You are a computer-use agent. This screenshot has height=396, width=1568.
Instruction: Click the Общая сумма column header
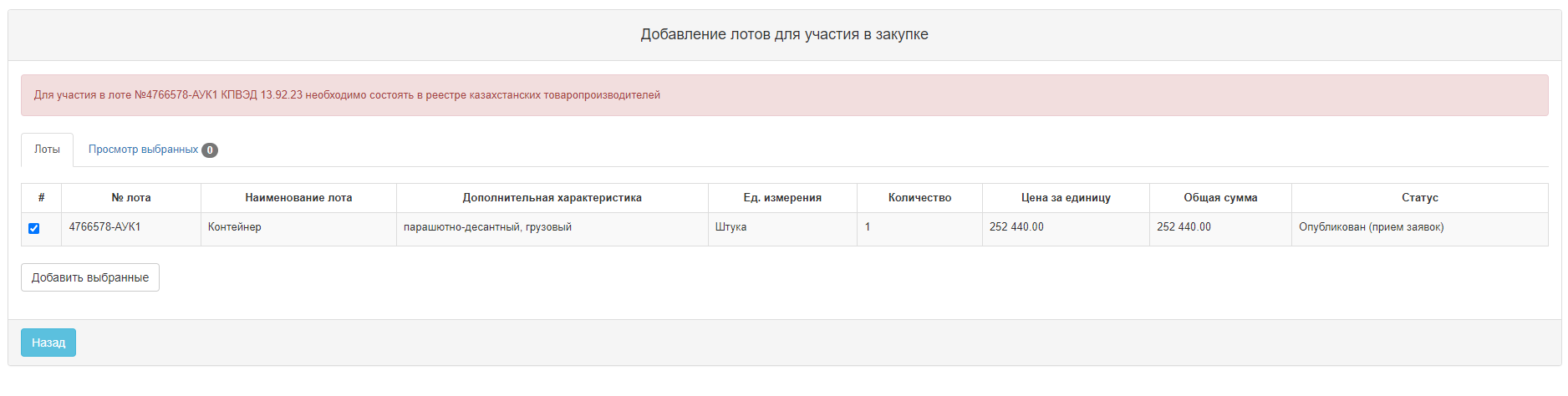[x=1220, y=198]
